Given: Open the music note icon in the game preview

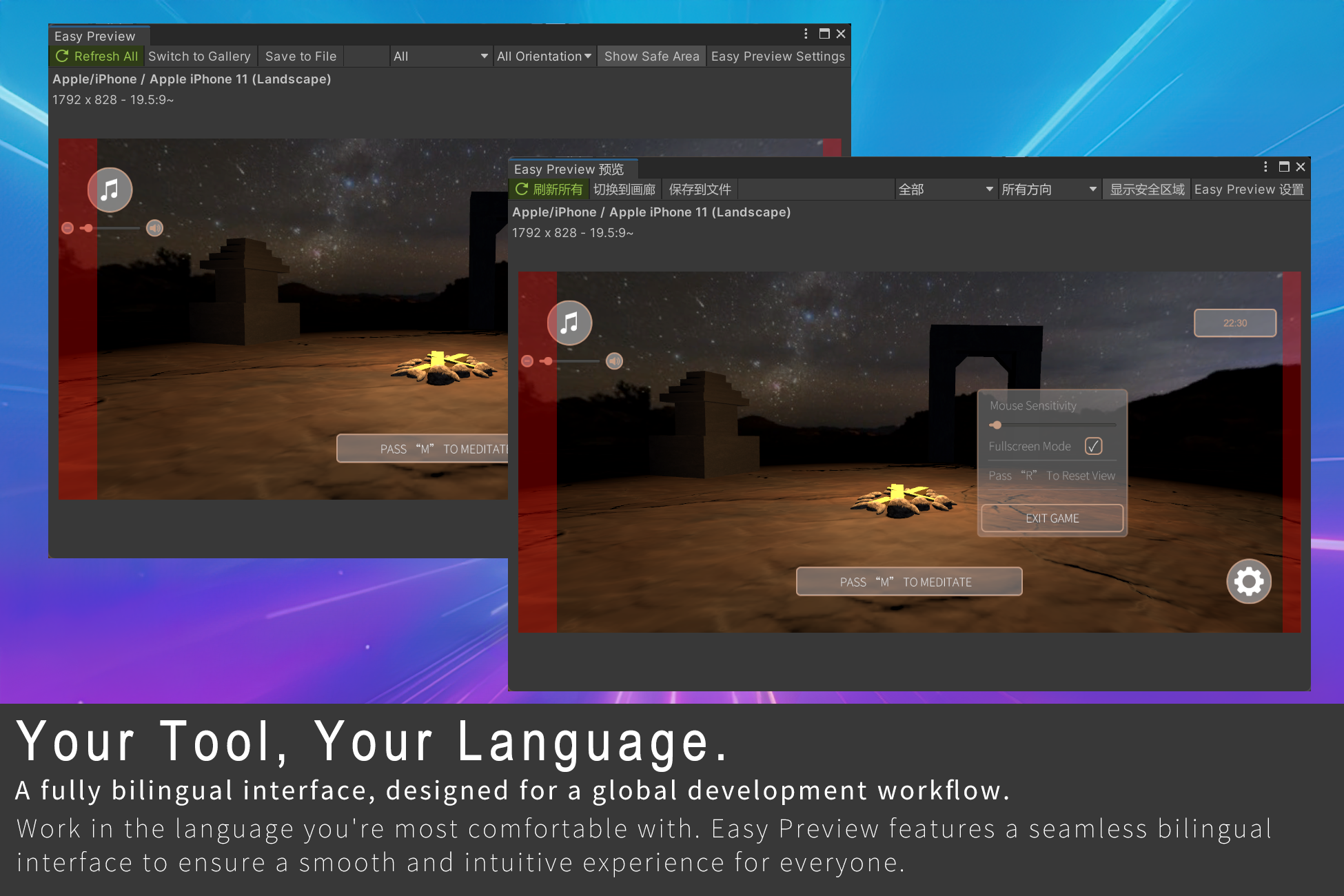Looking at the screenshot, I should point(569,323).
